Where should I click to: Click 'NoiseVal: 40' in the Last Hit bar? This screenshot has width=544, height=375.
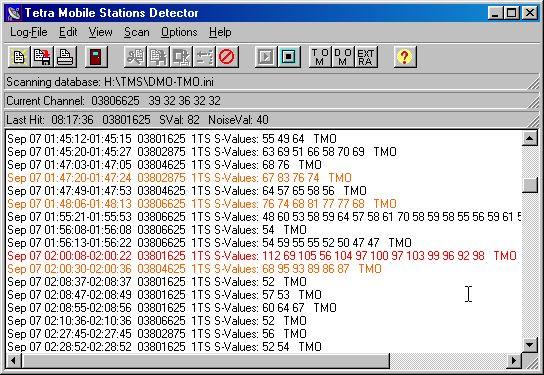click(x=238, y=120)
